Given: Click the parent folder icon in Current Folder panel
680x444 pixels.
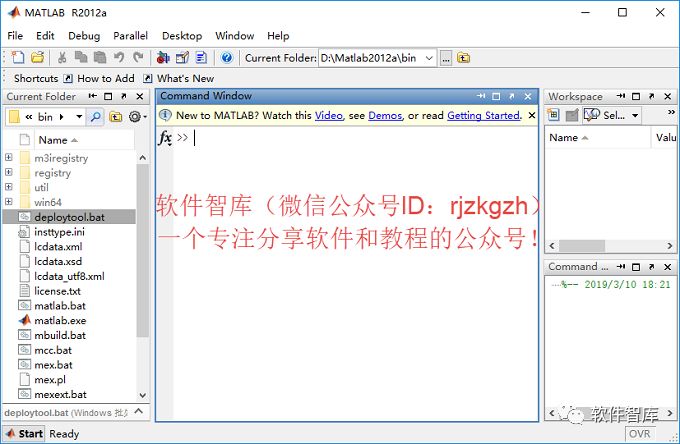Looking at the screenshot, I should click(115, 117).
